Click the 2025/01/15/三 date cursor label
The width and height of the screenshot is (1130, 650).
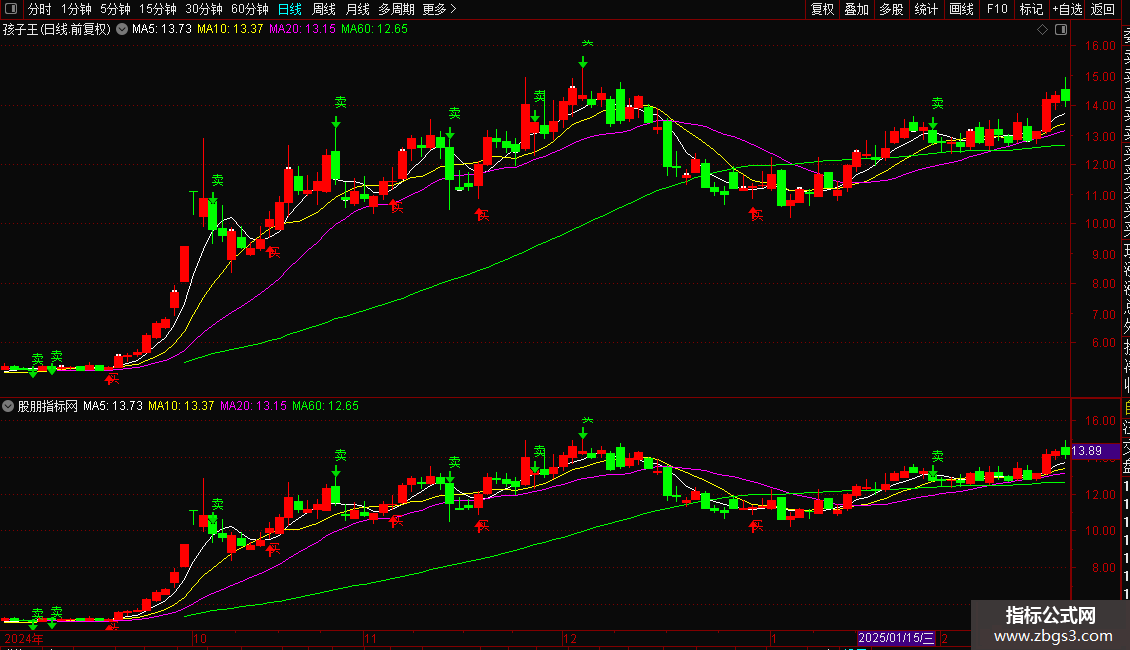896,638
